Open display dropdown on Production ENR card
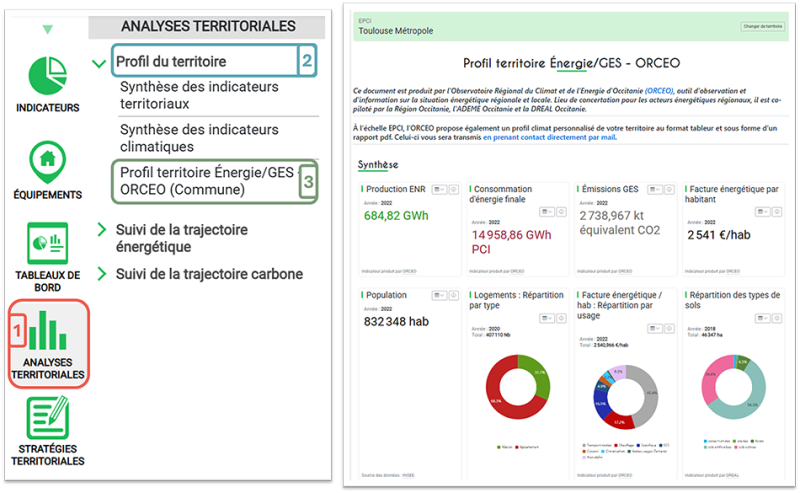Image resolution: width=800 pixels, height=493 pixels. [439, 188]
